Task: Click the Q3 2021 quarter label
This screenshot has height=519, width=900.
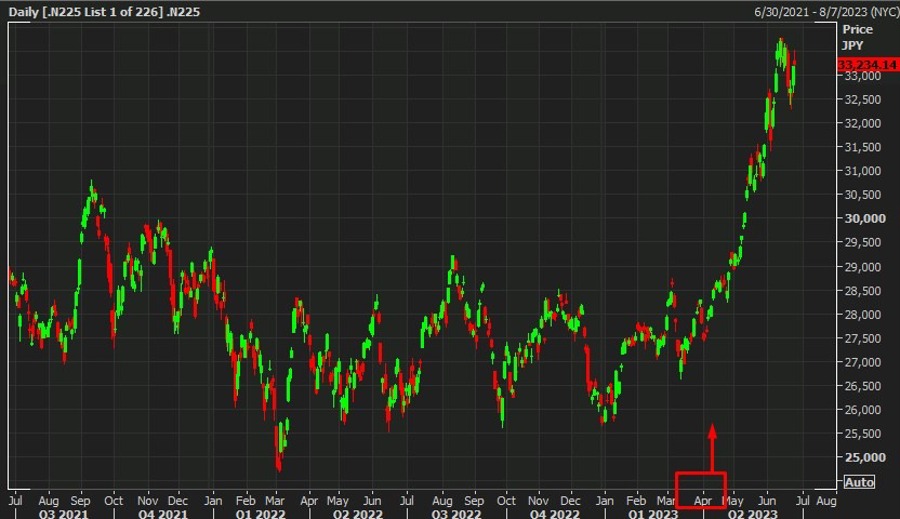Action: point(64,514)
